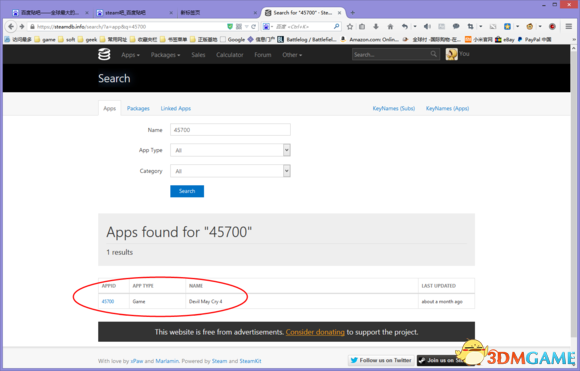Open the eBay bookmark
This screenshot has height=371, width=580.
[505, 39]
